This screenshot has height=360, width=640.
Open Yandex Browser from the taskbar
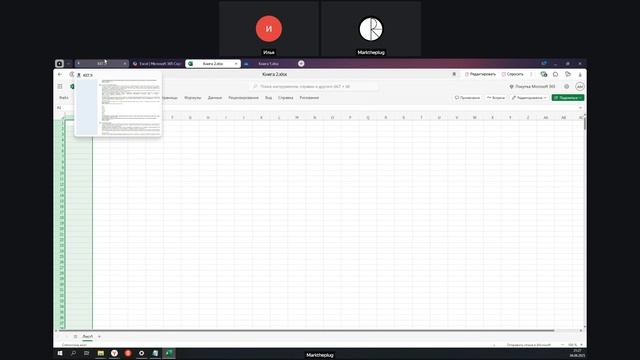114,353
